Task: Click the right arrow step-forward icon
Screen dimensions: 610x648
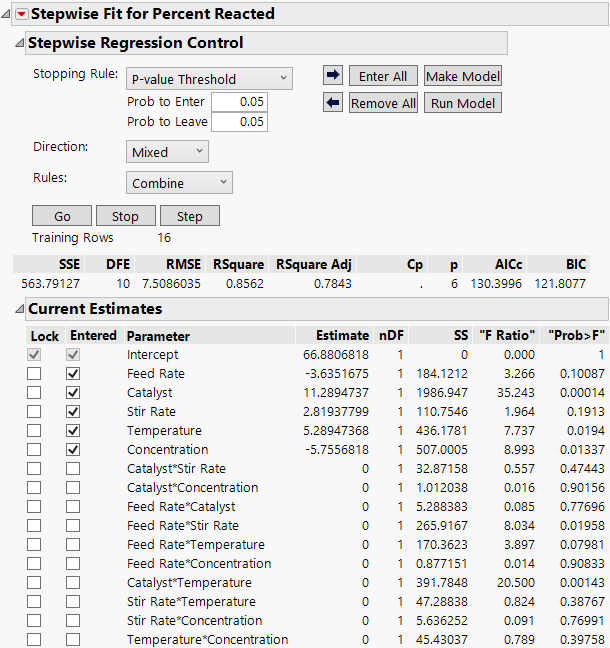Action: point(333,76)
